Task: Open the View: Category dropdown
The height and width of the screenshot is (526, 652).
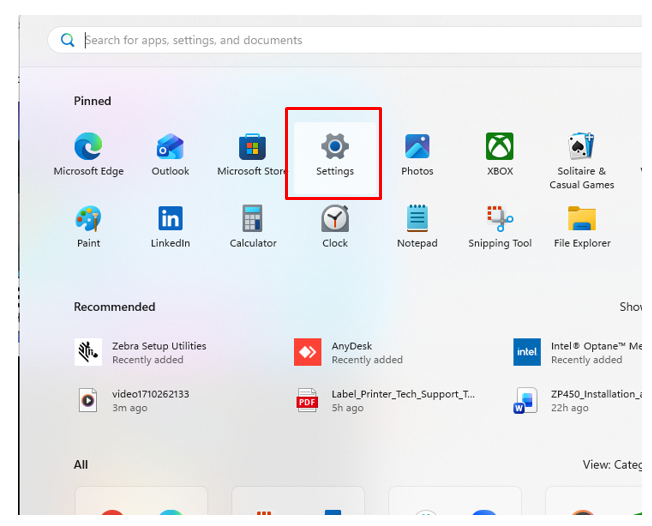Action: coord(612,464)
